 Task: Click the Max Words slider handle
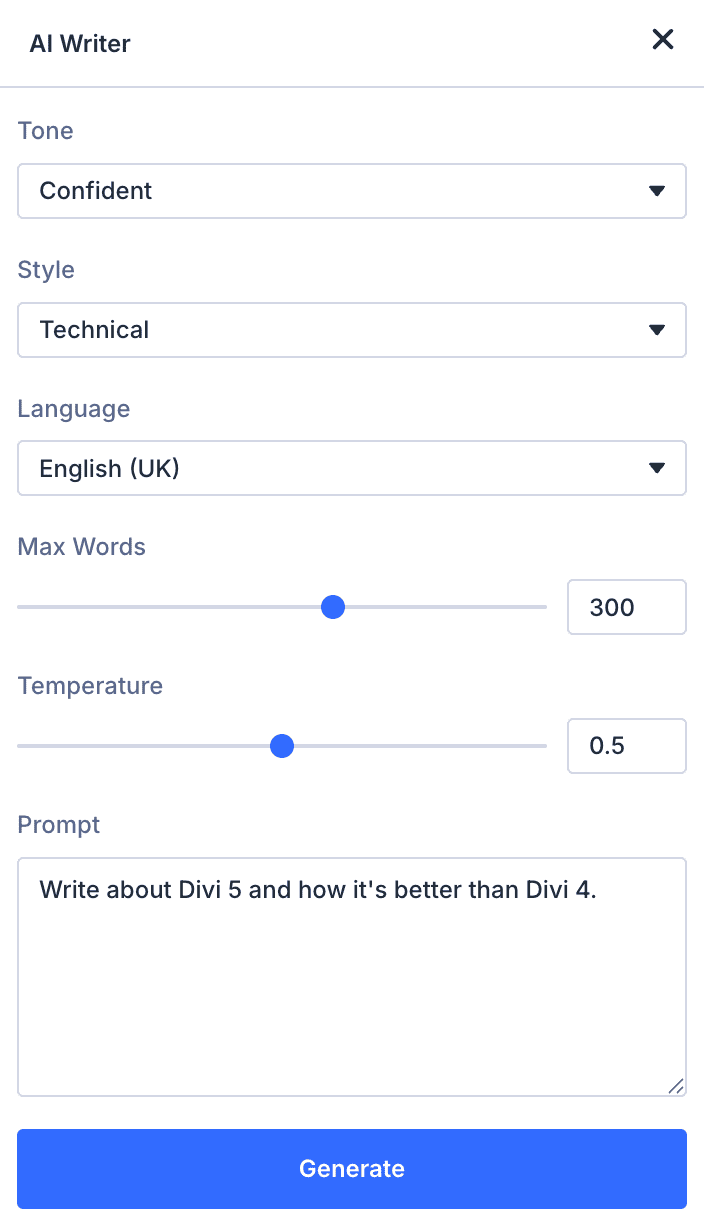(x=333, y=607)
